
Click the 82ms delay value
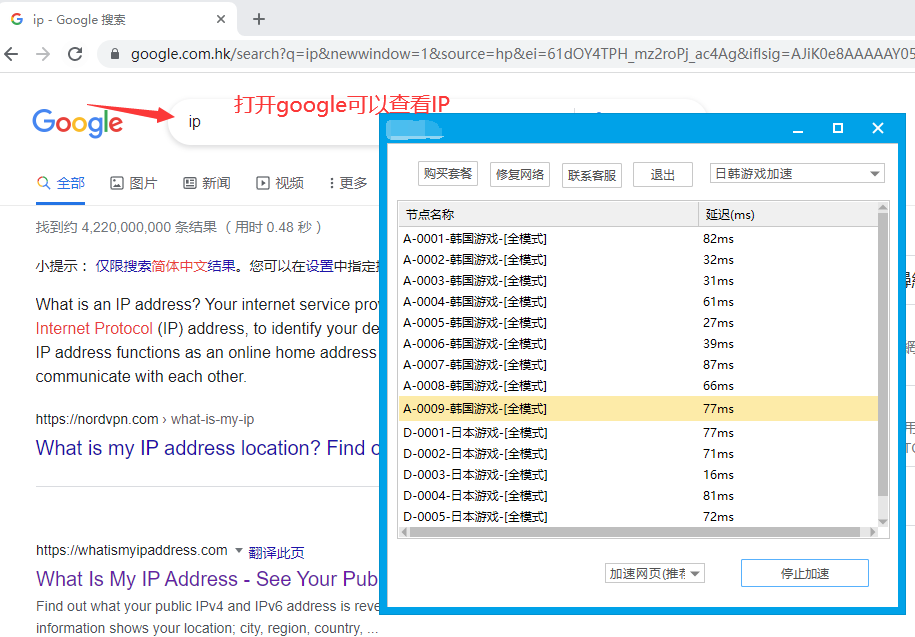(718, 239)
